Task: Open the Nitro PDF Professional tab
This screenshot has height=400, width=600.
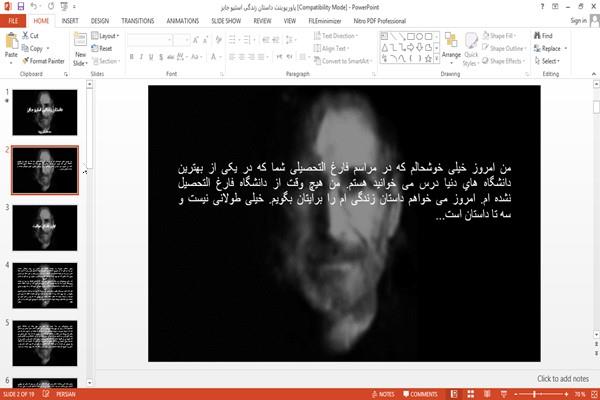Action: [380, 21]
